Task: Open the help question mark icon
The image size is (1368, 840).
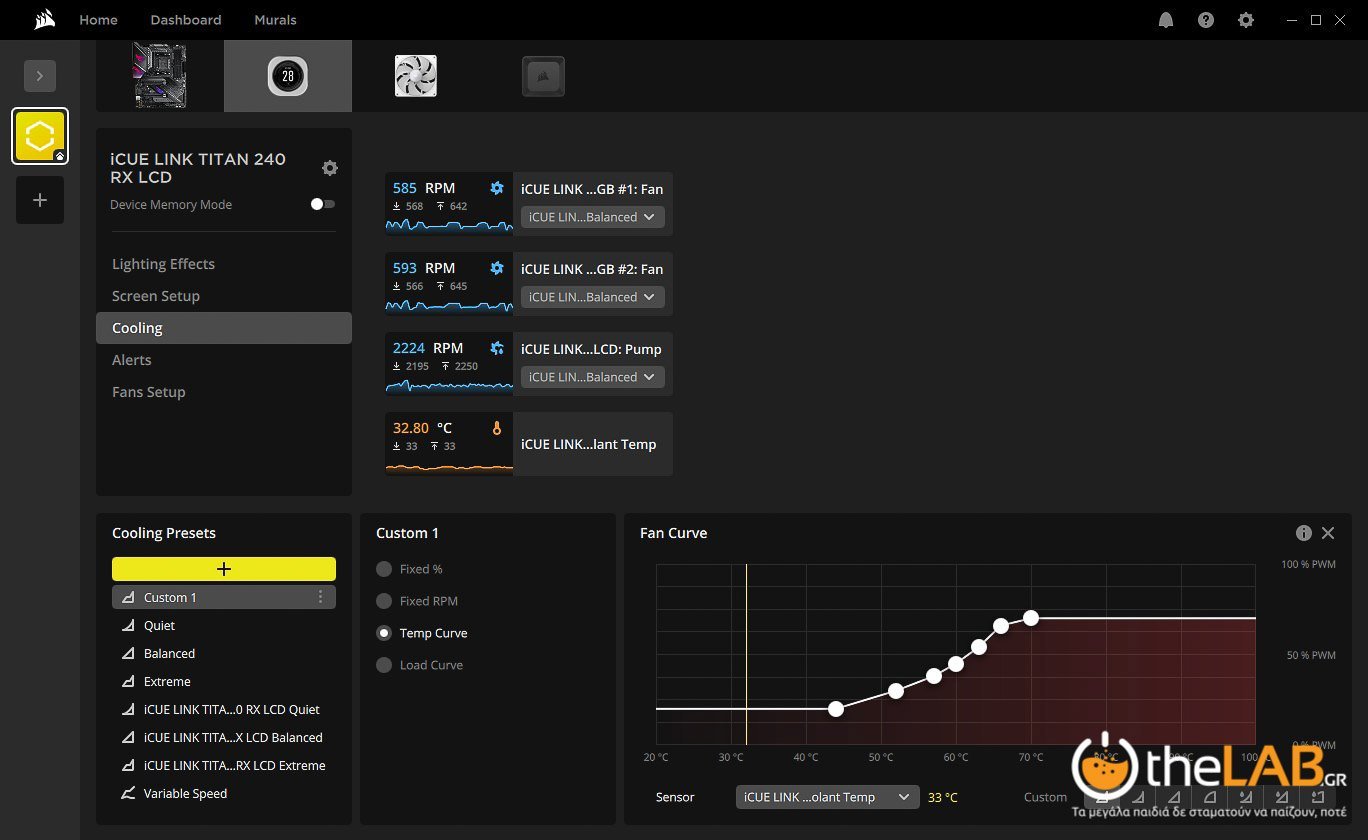Action: tap(1206, 20)
